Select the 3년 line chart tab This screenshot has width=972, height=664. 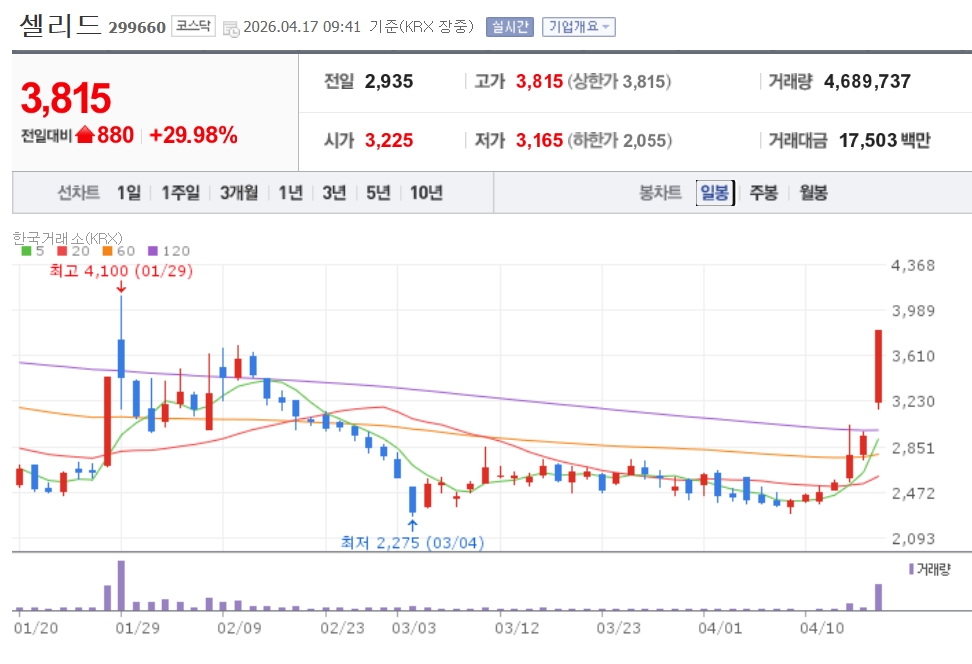pos(334,193)
